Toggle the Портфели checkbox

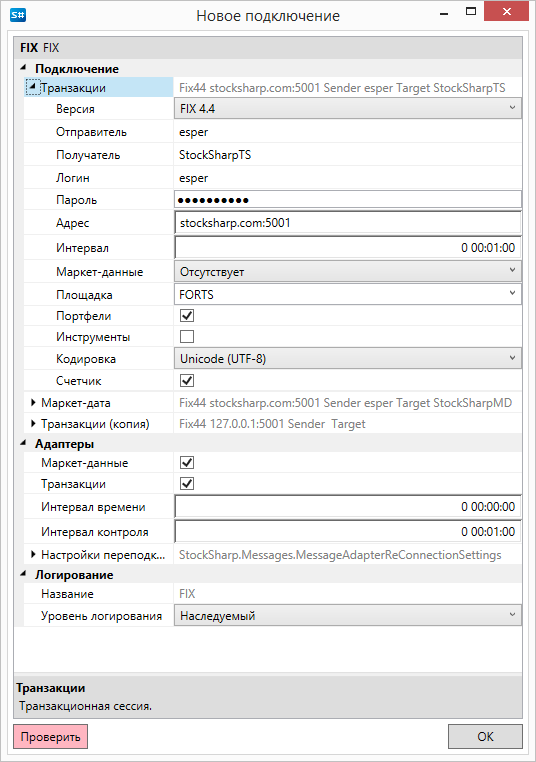tap(187, 315)
